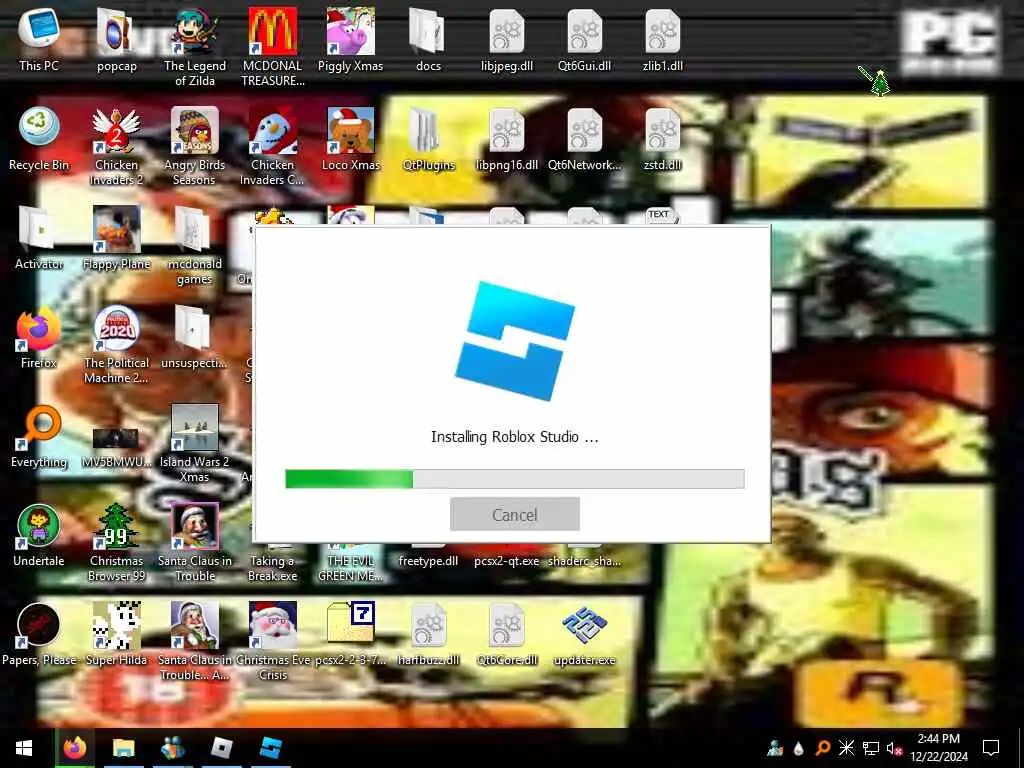Select libpng16.dll file
This screenshot has width=1024, height=768.
(x=507, y=138)
